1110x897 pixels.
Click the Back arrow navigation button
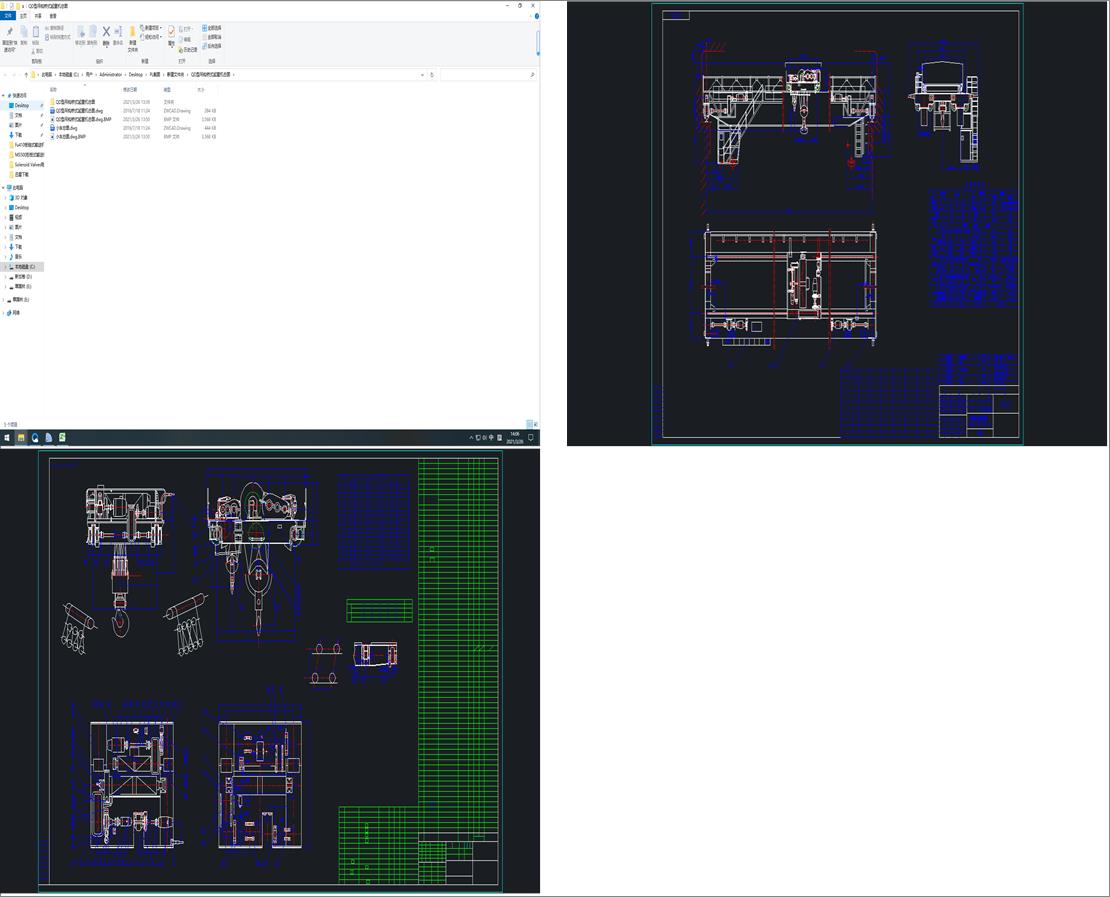click(5, 74)
